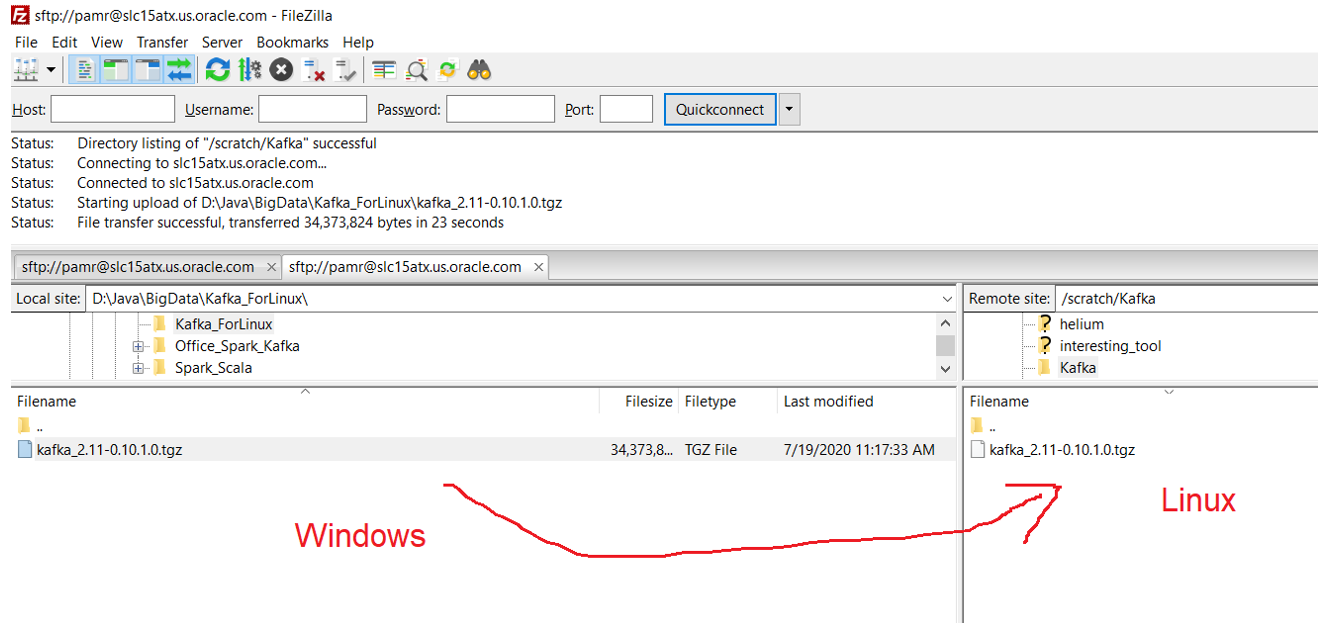The width and height of the screenshot is (1321, 623).
Task: Open the Local site path dropdown
Action: coord(947,298)
